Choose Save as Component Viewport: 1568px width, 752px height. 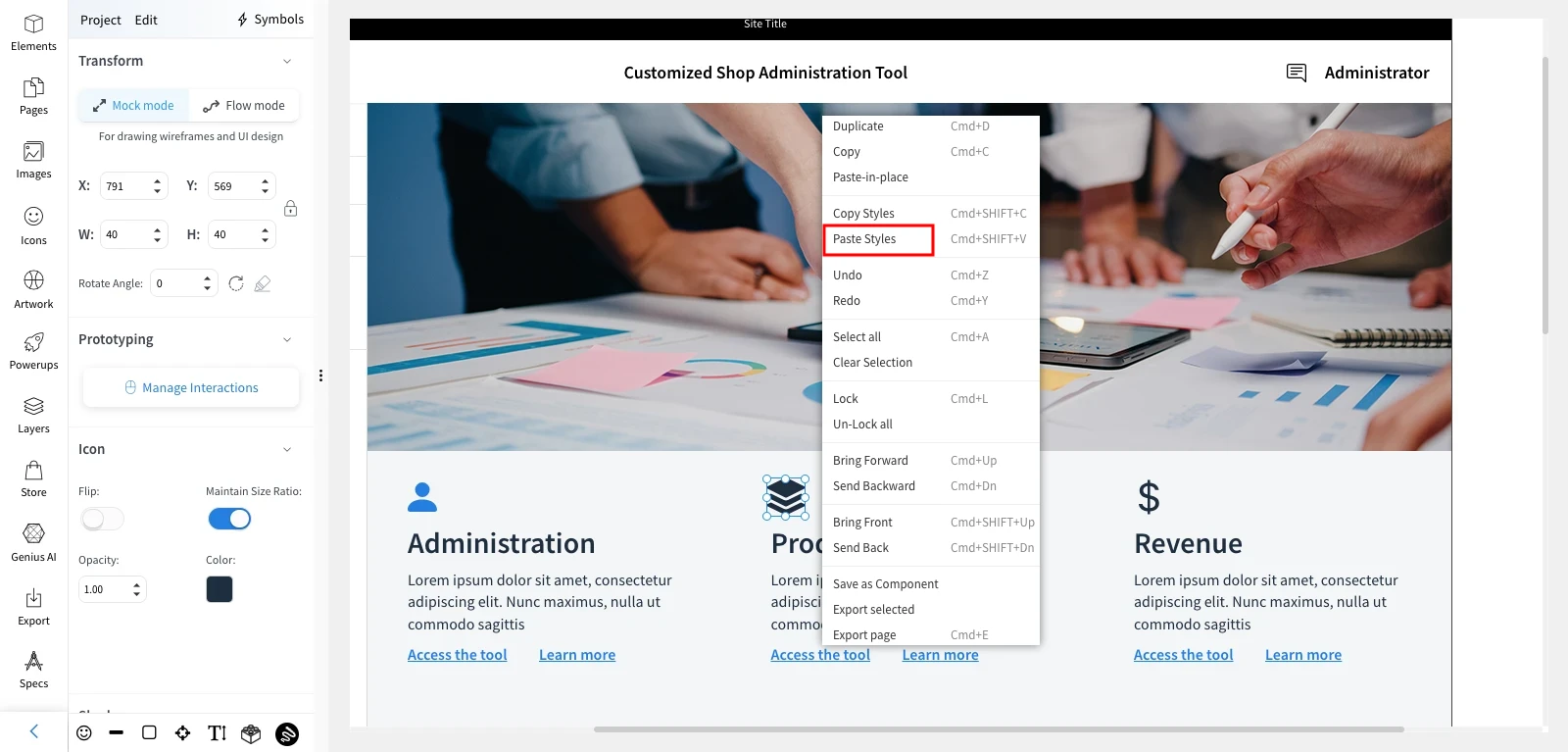click(931, 584)
